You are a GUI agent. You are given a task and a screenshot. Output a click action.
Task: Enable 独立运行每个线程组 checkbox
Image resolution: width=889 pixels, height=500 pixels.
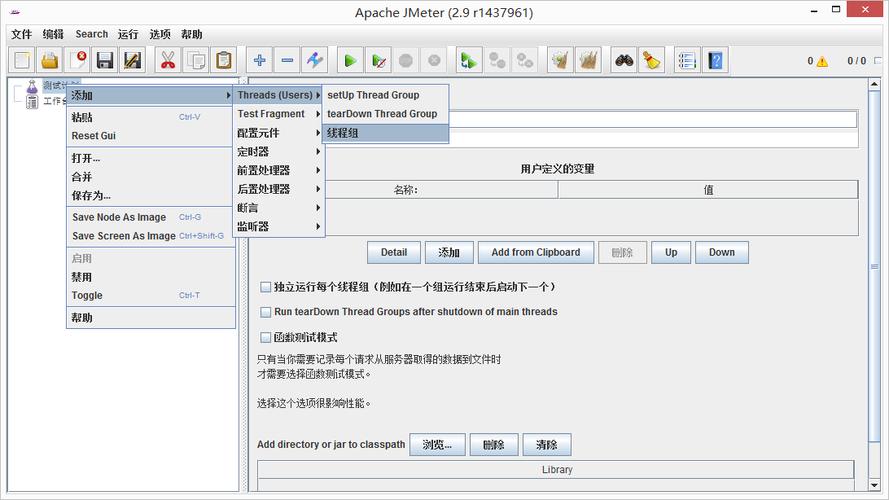266,287
